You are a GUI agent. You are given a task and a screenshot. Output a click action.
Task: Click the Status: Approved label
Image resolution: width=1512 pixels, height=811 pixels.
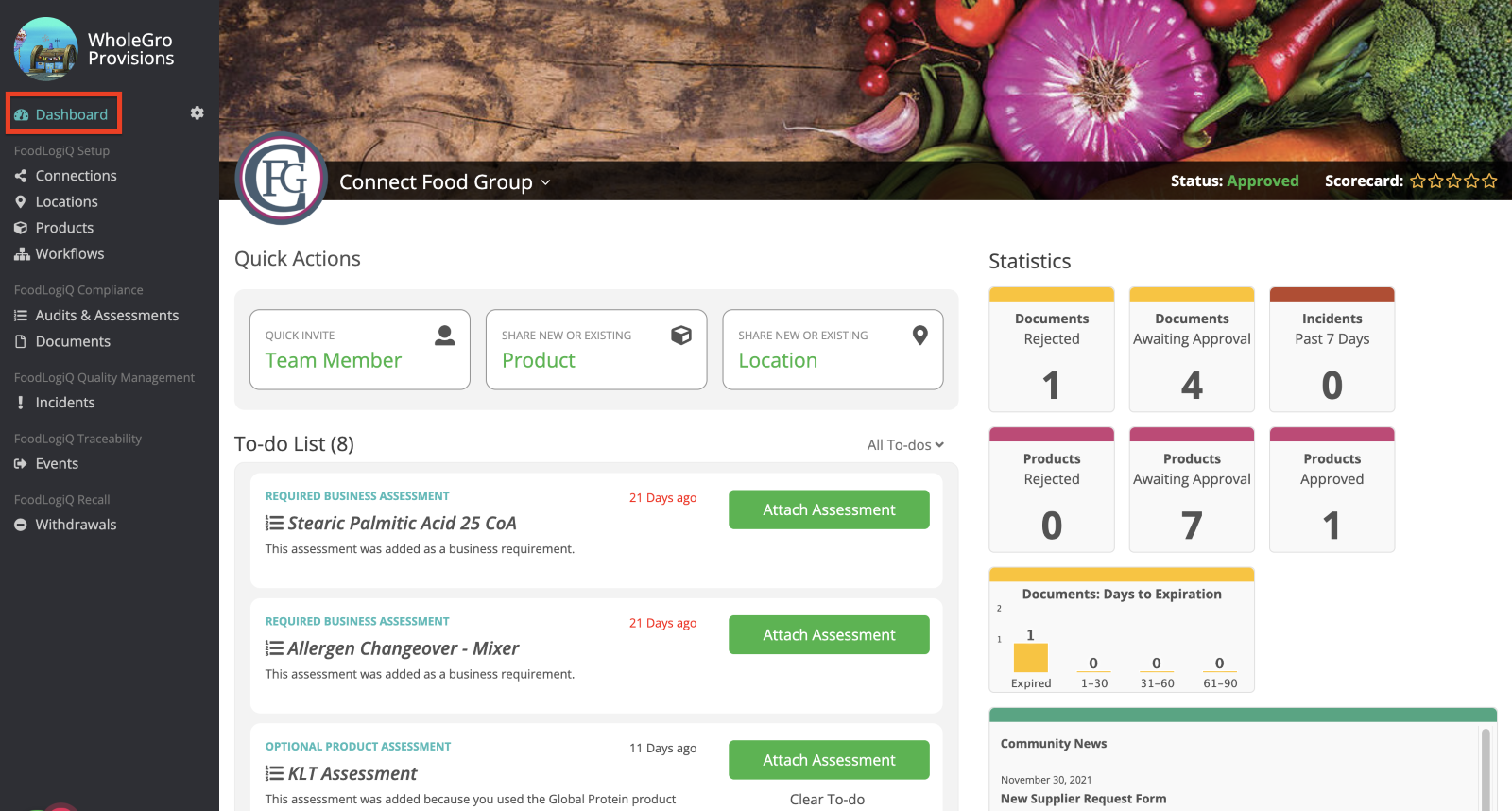1234,181
